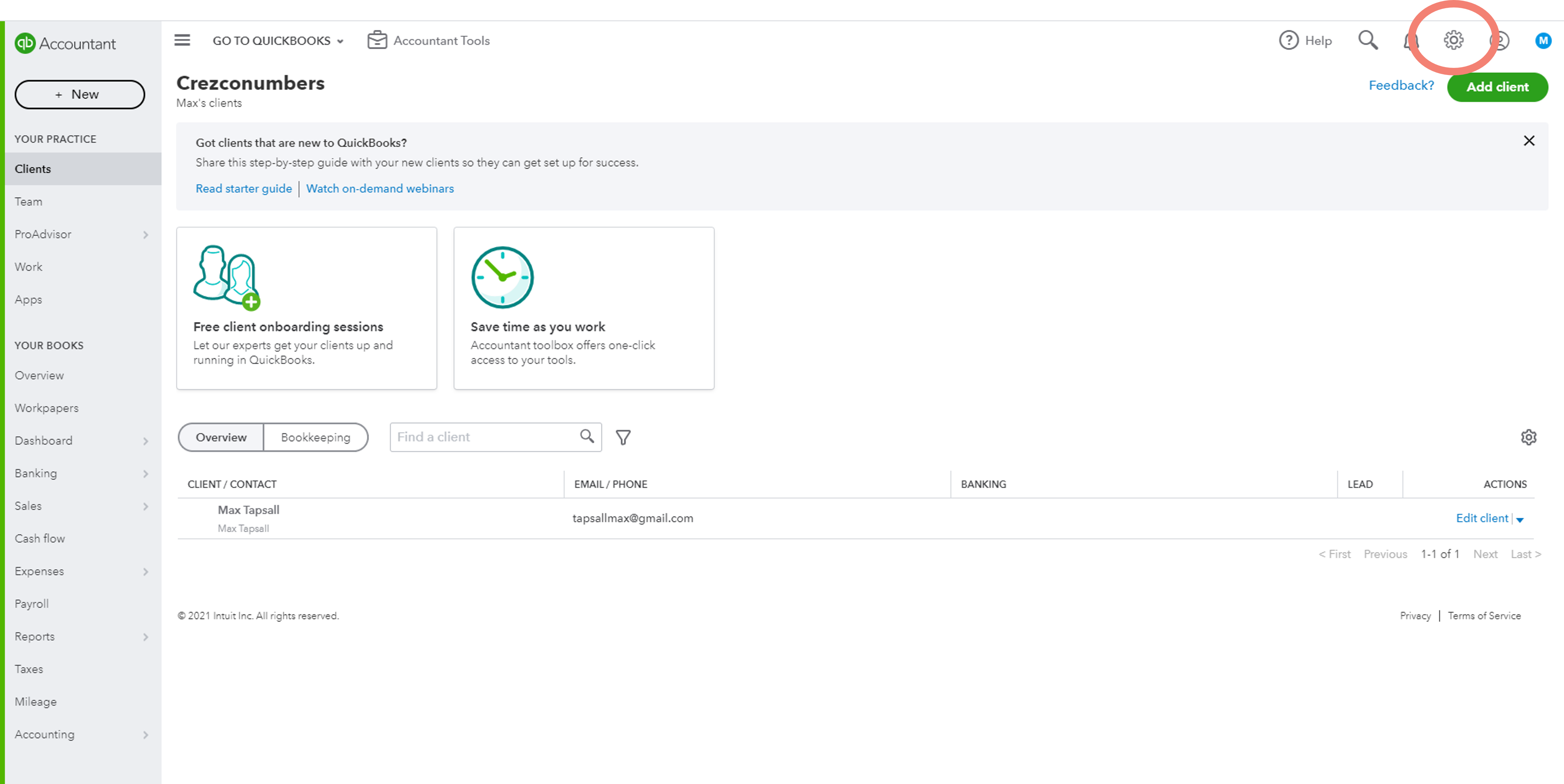Open Apps in the sidebar
Screen dimensions: 1564x784
pyautogui.click(x=83, y=300)
